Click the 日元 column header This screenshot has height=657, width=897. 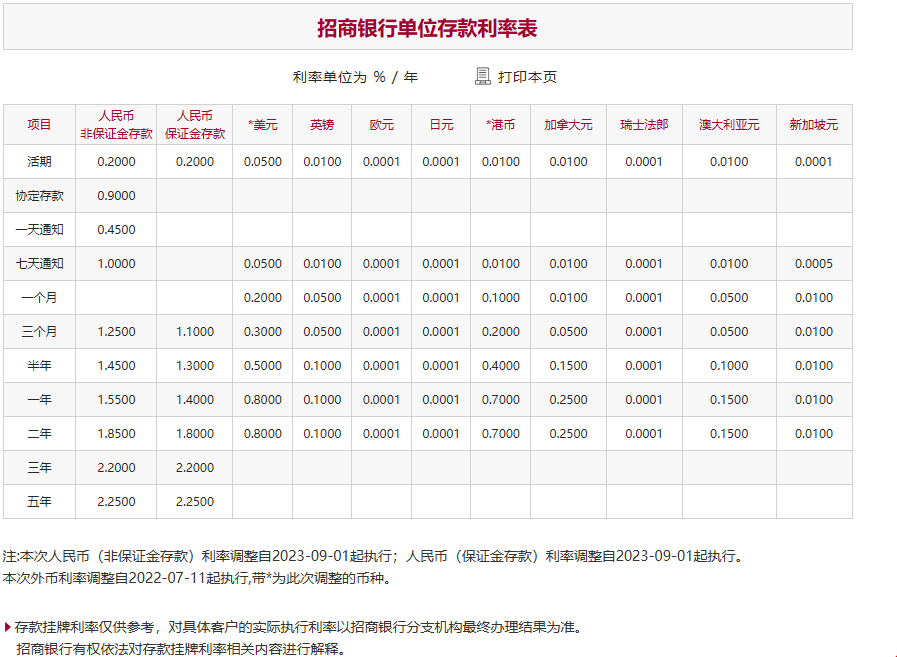440,124
